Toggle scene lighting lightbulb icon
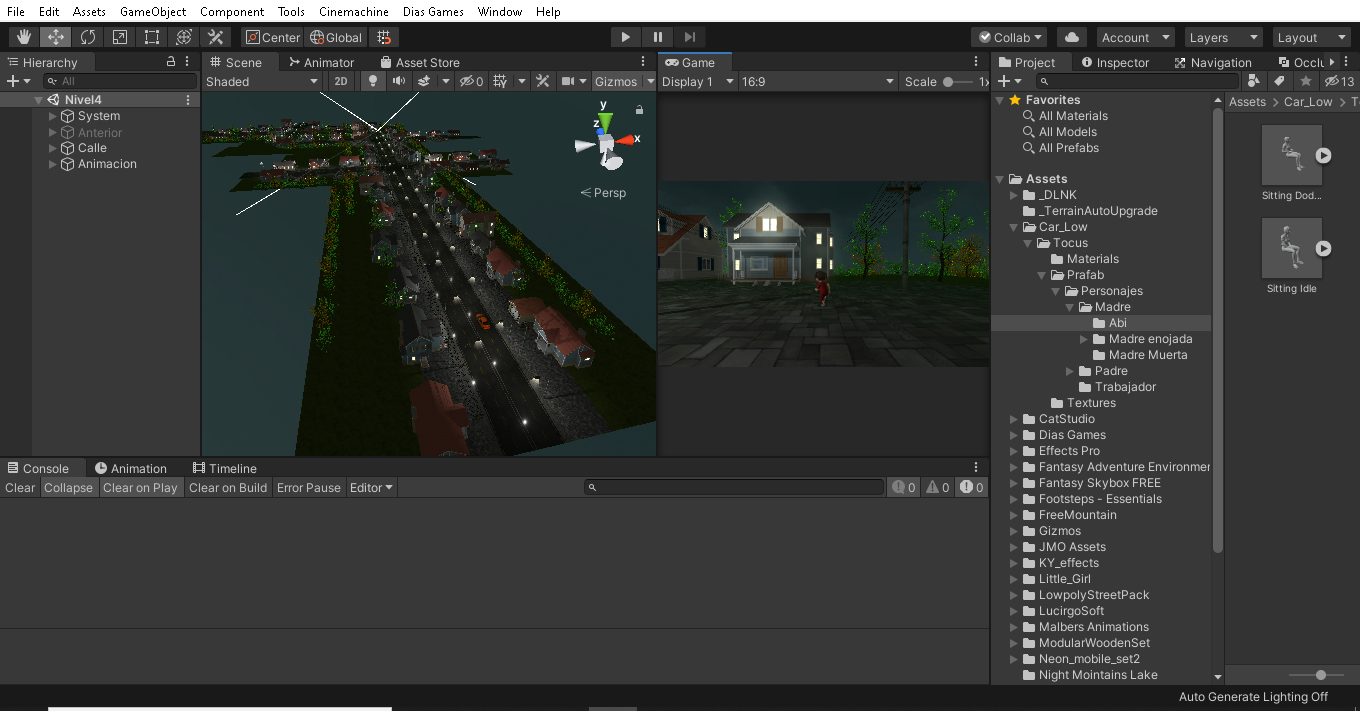The width and height of the screenshot is (1360, 711). point(373,81)
